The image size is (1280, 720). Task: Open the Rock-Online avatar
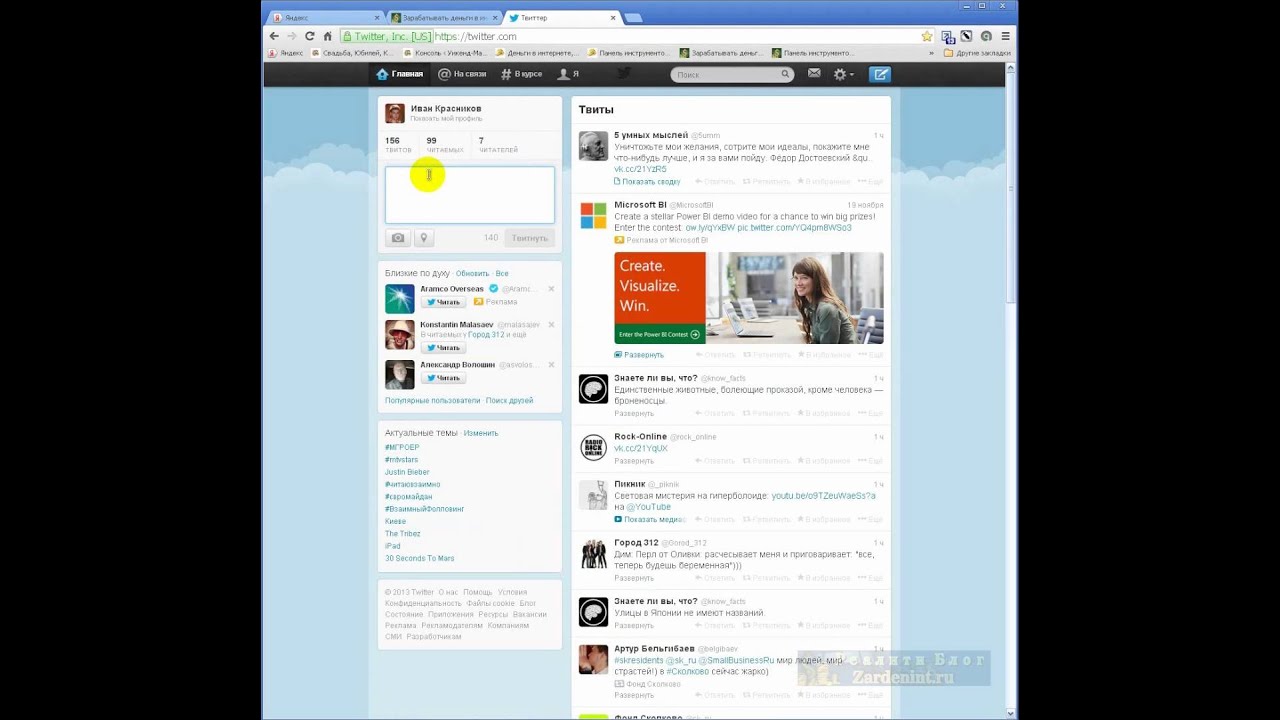594,447
